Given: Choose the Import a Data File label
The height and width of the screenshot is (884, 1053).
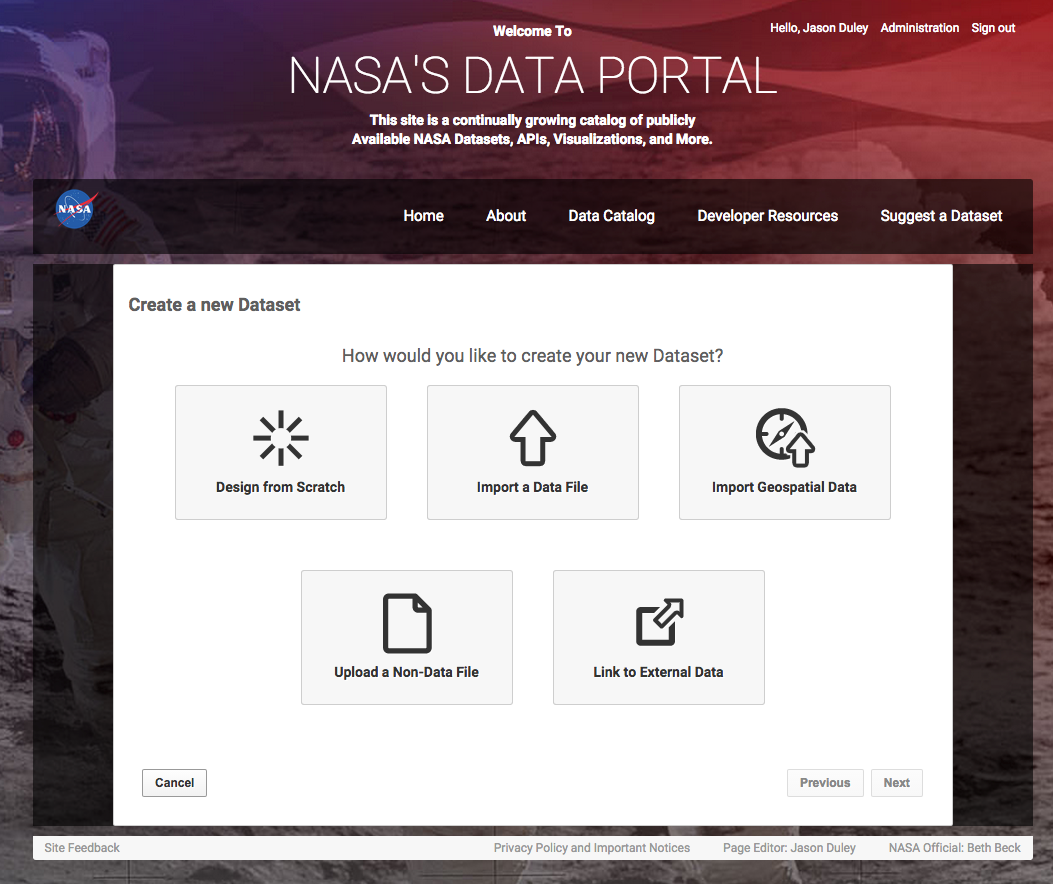Looking at the screenshot, I should click(533, 487).
